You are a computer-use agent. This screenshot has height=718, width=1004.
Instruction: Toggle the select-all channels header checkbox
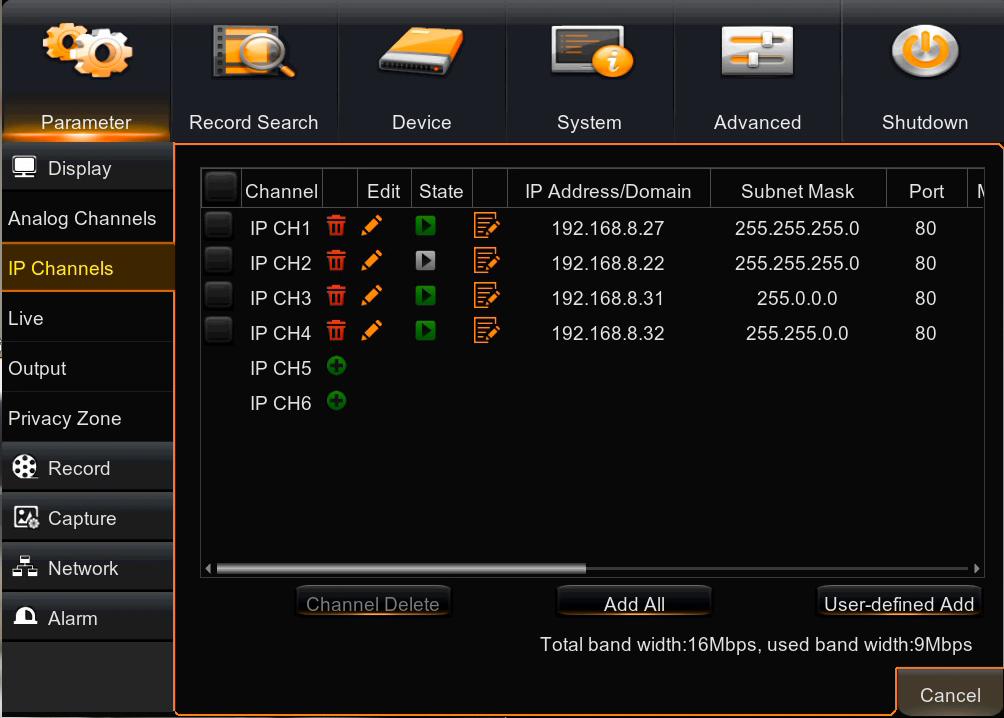pos(220,187)
